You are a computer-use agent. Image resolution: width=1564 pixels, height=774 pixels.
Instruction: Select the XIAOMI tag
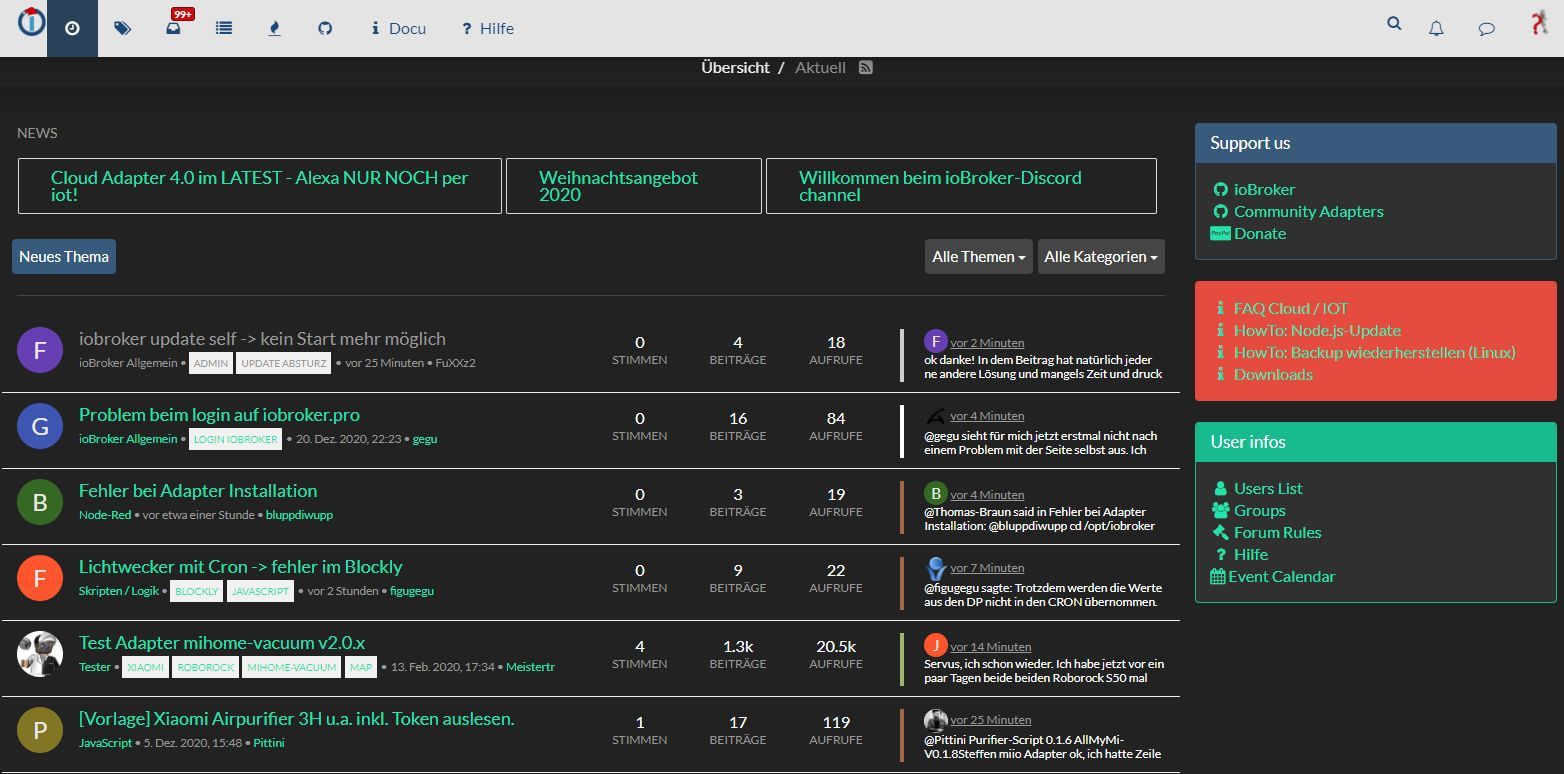pyautogui.click(x=146, y=667)
